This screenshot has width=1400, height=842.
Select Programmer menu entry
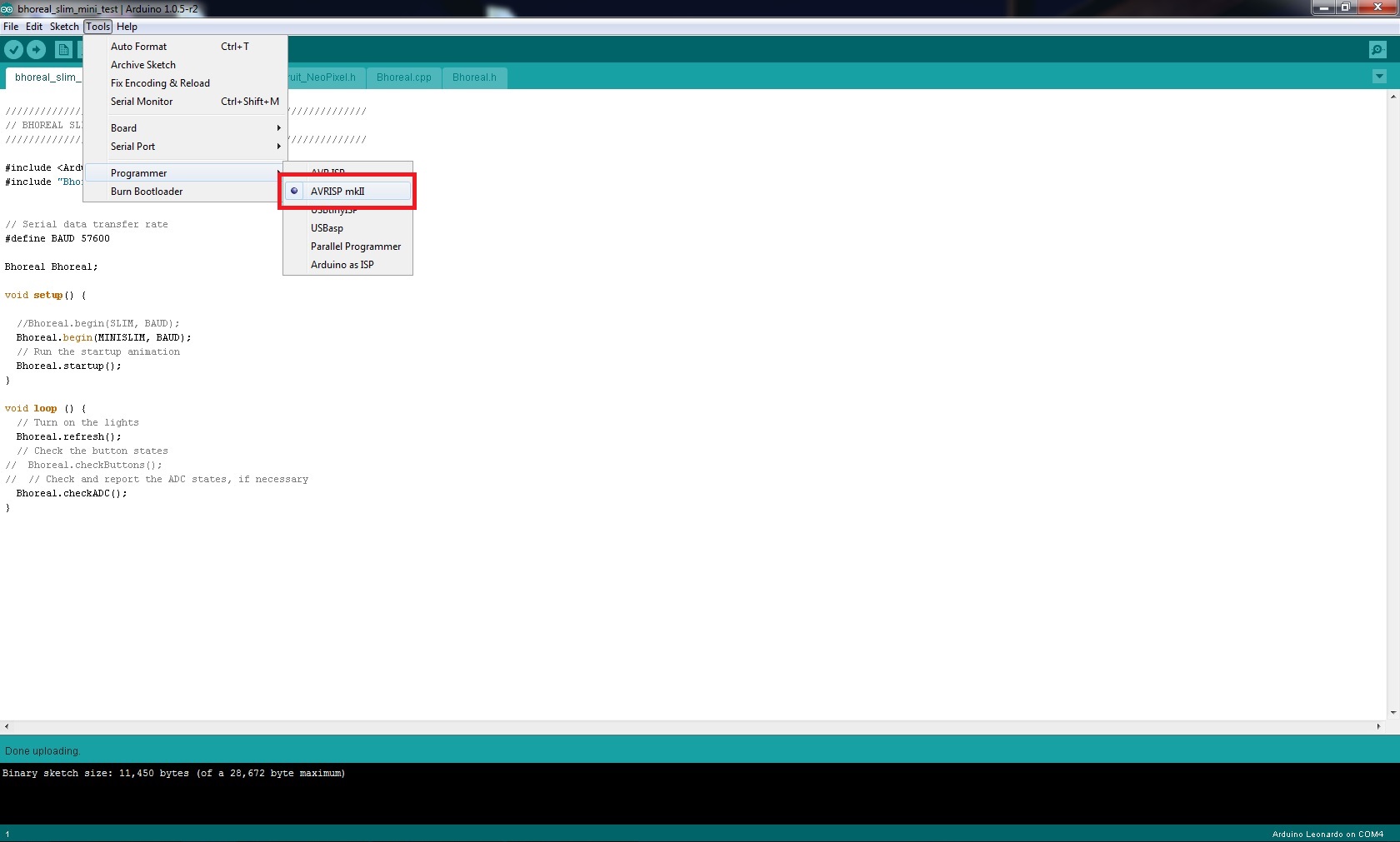(x=186, y=173)
